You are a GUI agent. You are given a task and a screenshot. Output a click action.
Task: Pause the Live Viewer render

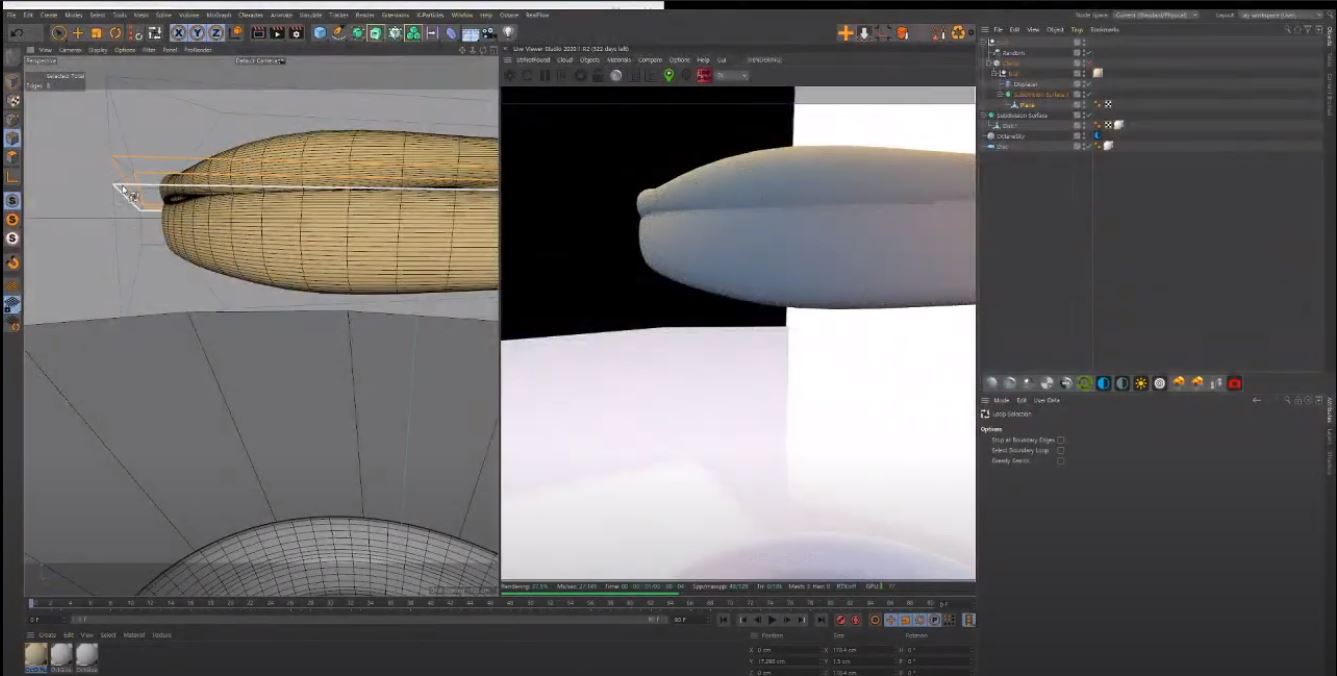point(545,75)
